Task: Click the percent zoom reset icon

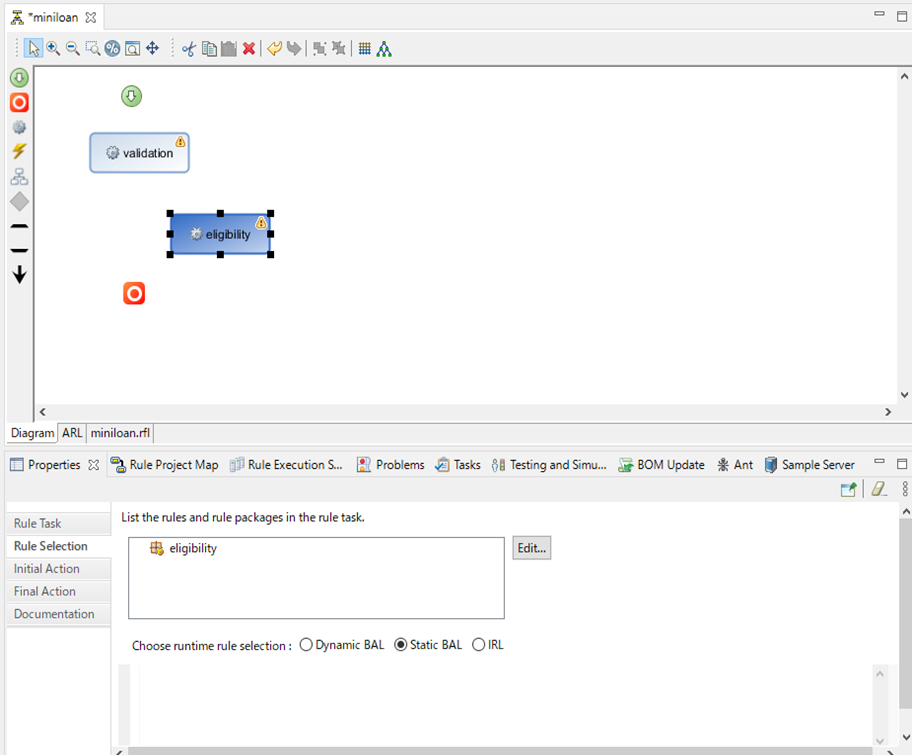Action: tap(112, 48)
